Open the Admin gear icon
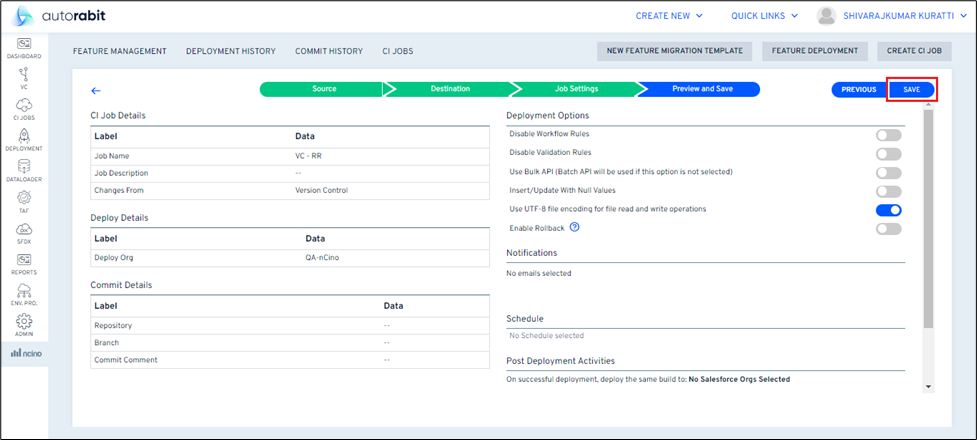The width and height of the screenshot is (977, 440). pyautogui.click(x=24, y=325)
